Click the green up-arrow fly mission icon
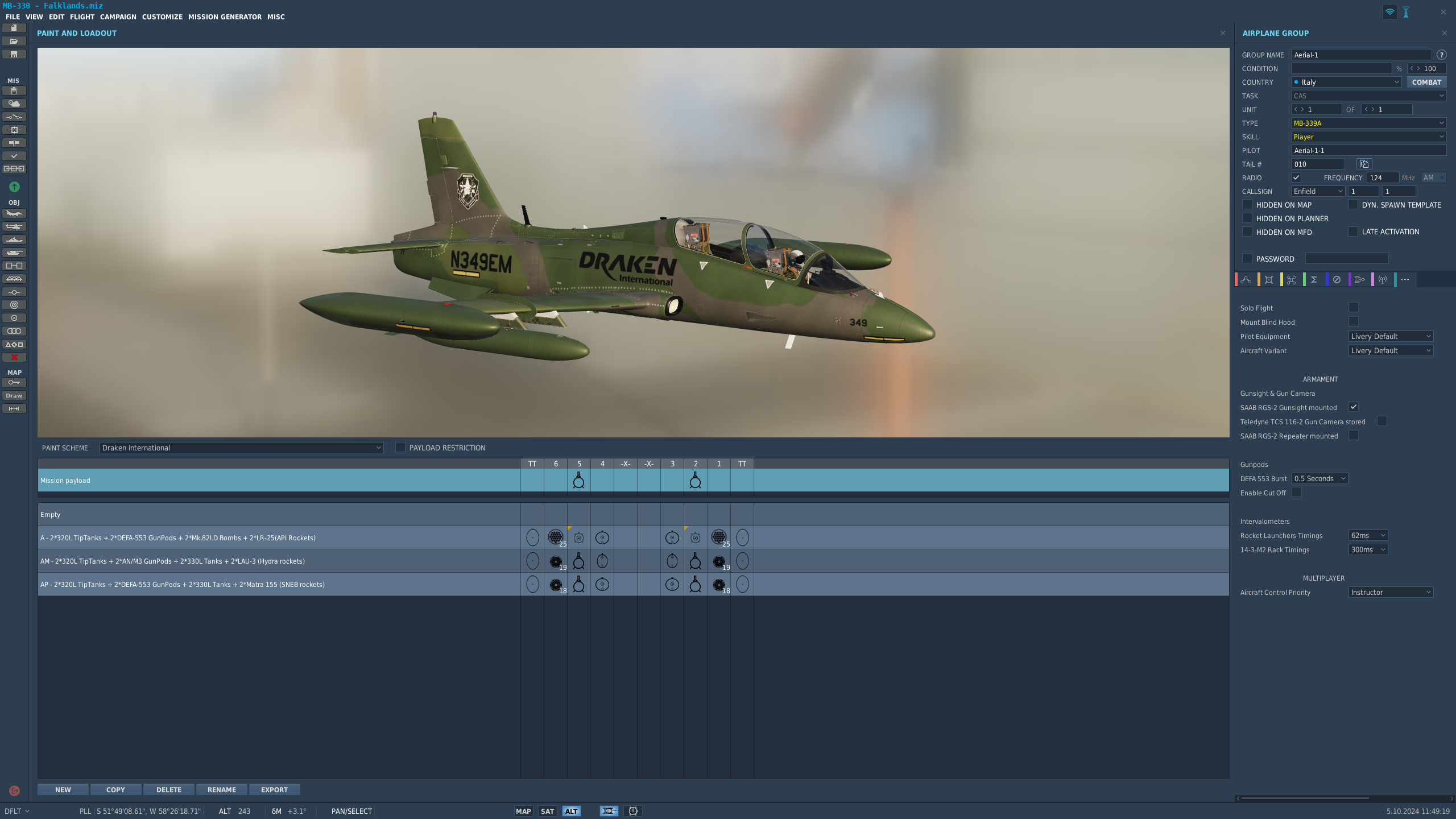This screenshot has height=819, width=1456. pyautogui.click(x=14, y=187)
